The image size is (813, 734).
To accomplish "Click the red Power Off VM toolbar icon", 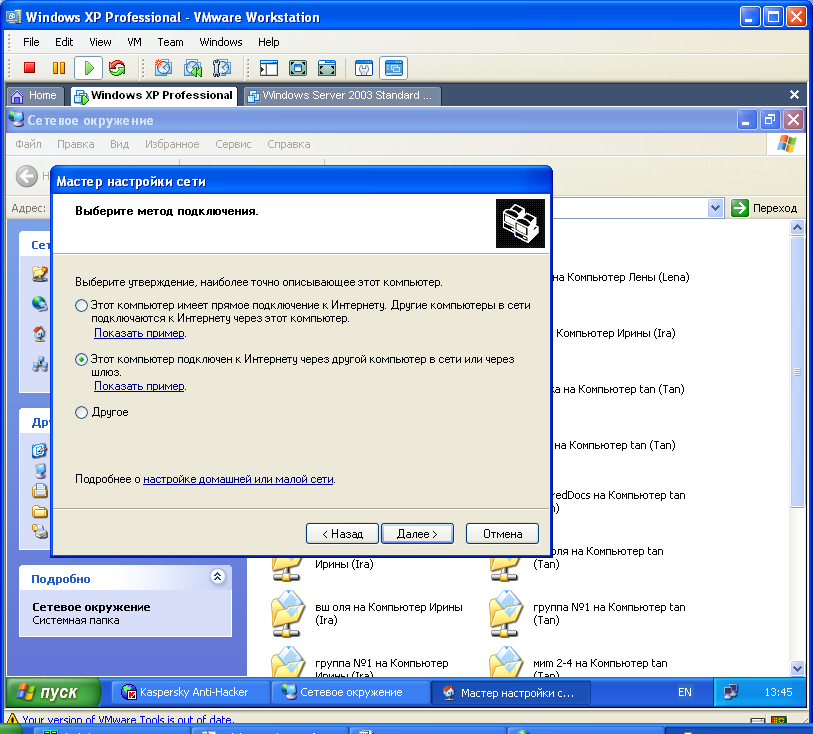I will pos(30,68).
